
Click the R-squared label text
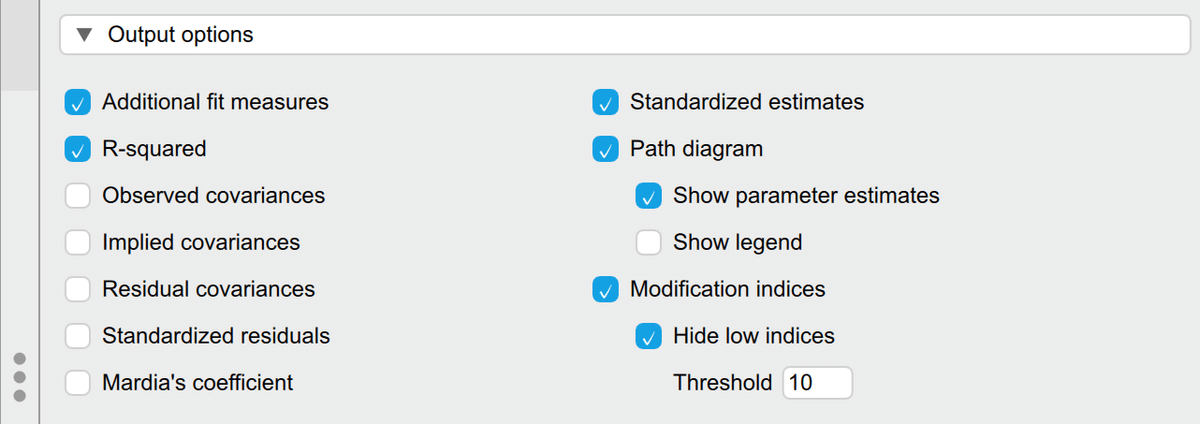[154, 149]
